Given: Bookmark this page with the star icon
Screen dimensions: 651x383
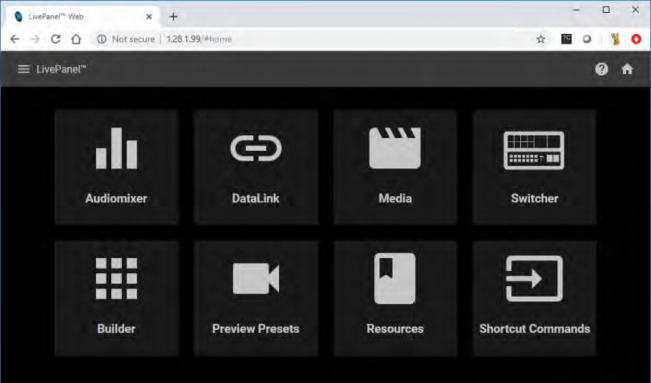Looking at the screenshot, I should 541,39.
